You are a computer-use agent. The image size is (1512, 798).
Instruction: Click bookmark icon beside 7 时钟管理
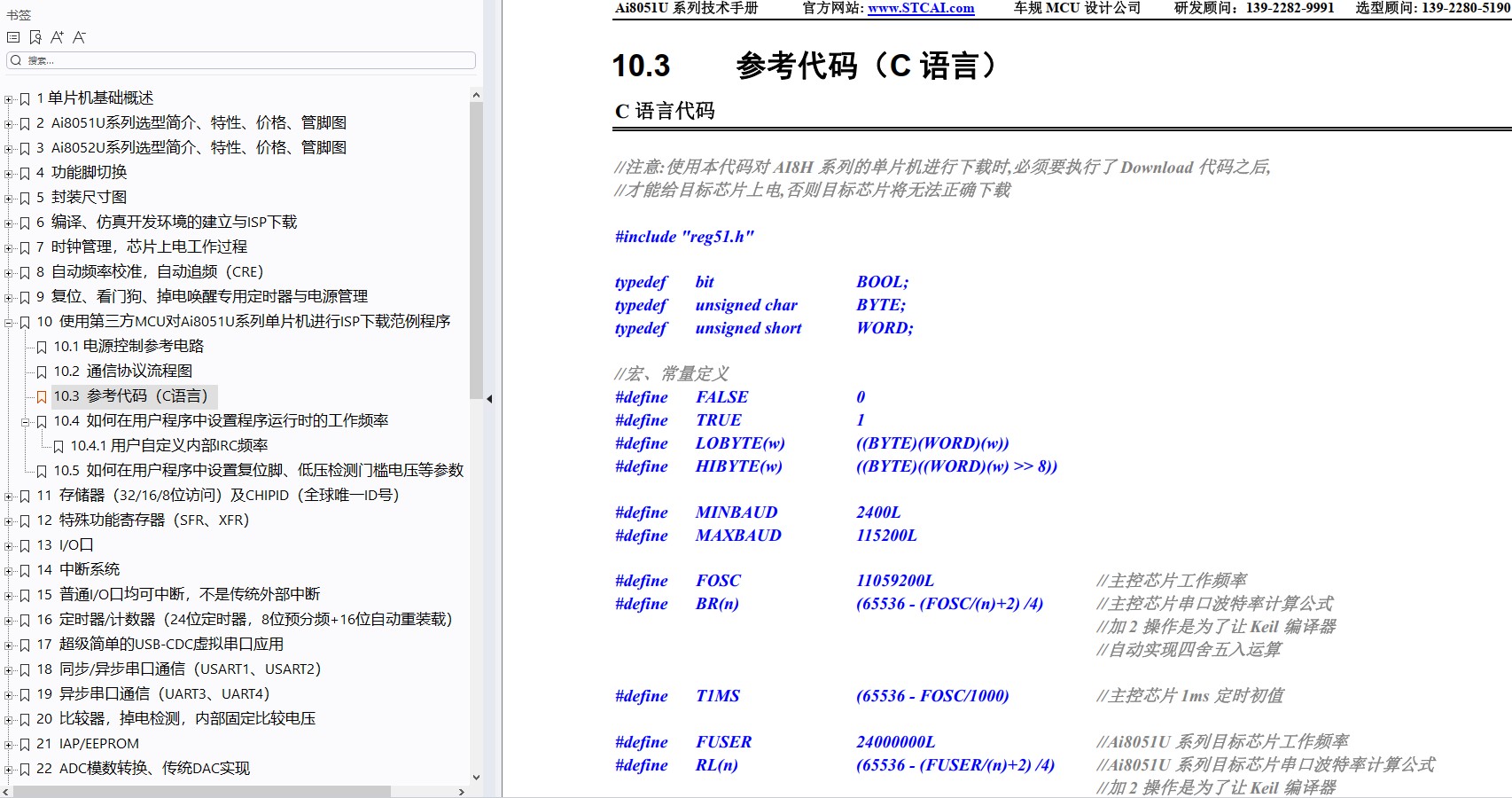coord(25,247)
